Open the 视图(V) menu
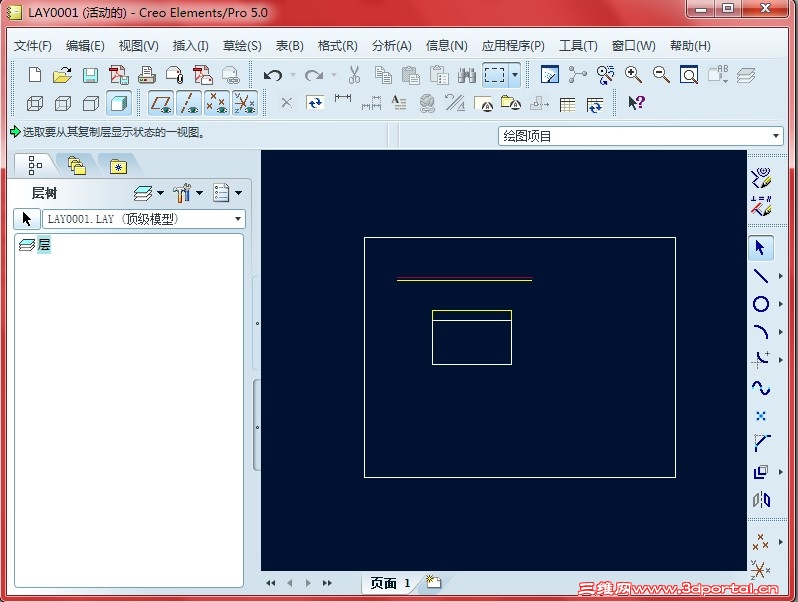The image size is (798, 602). [138, 46]
